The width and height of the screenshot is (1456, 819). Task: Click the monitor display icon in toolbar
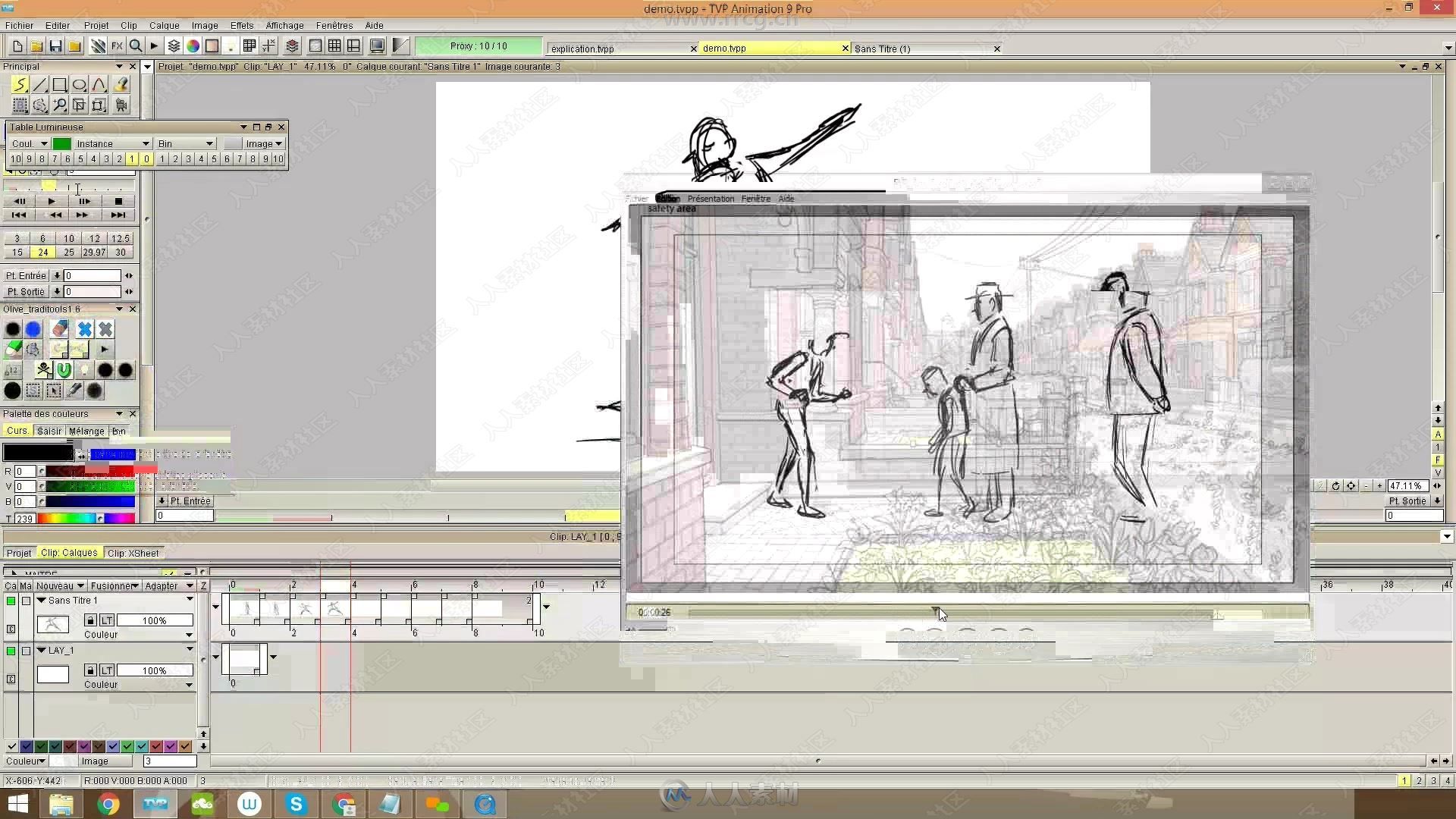377,46
